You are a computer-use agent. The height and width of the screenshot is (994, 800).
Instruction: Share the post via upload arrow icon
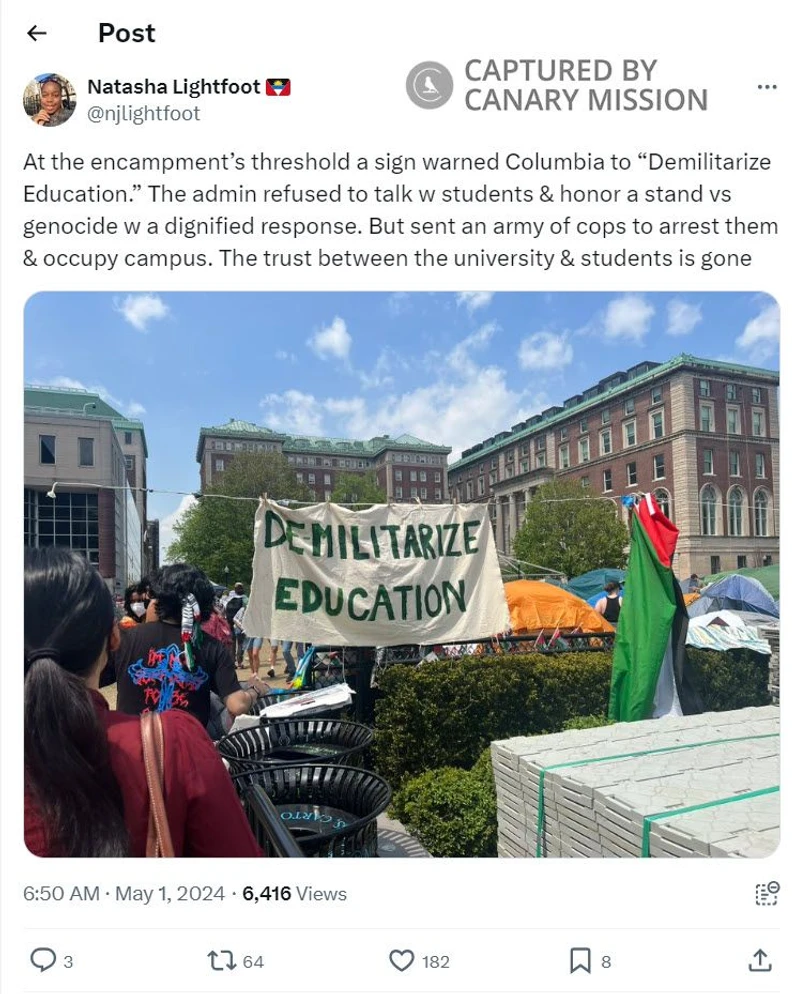(x=759, y=961)
